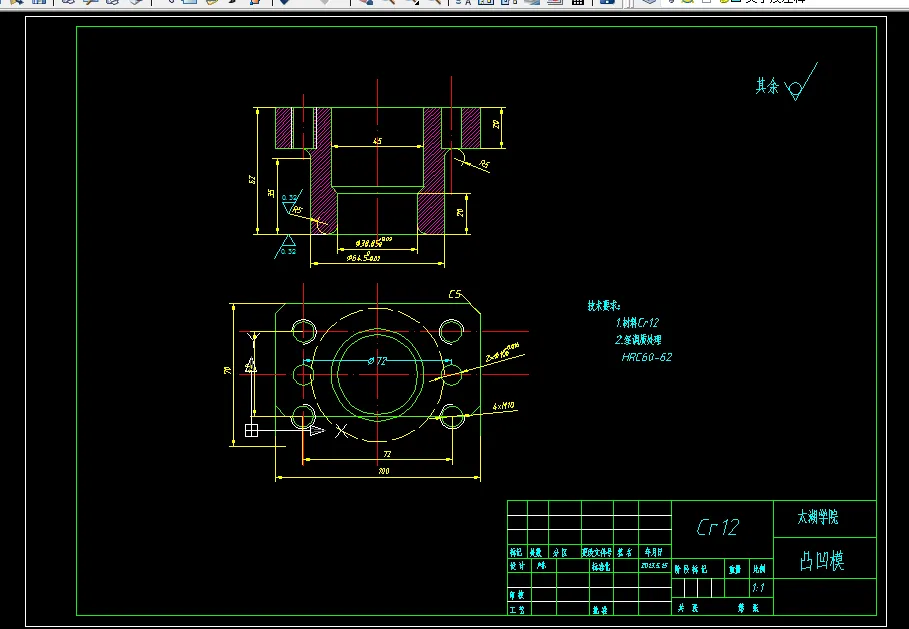Click the 45 dimension in section view
This screenshot has height=629, width=909.
(x=377, y=141)
